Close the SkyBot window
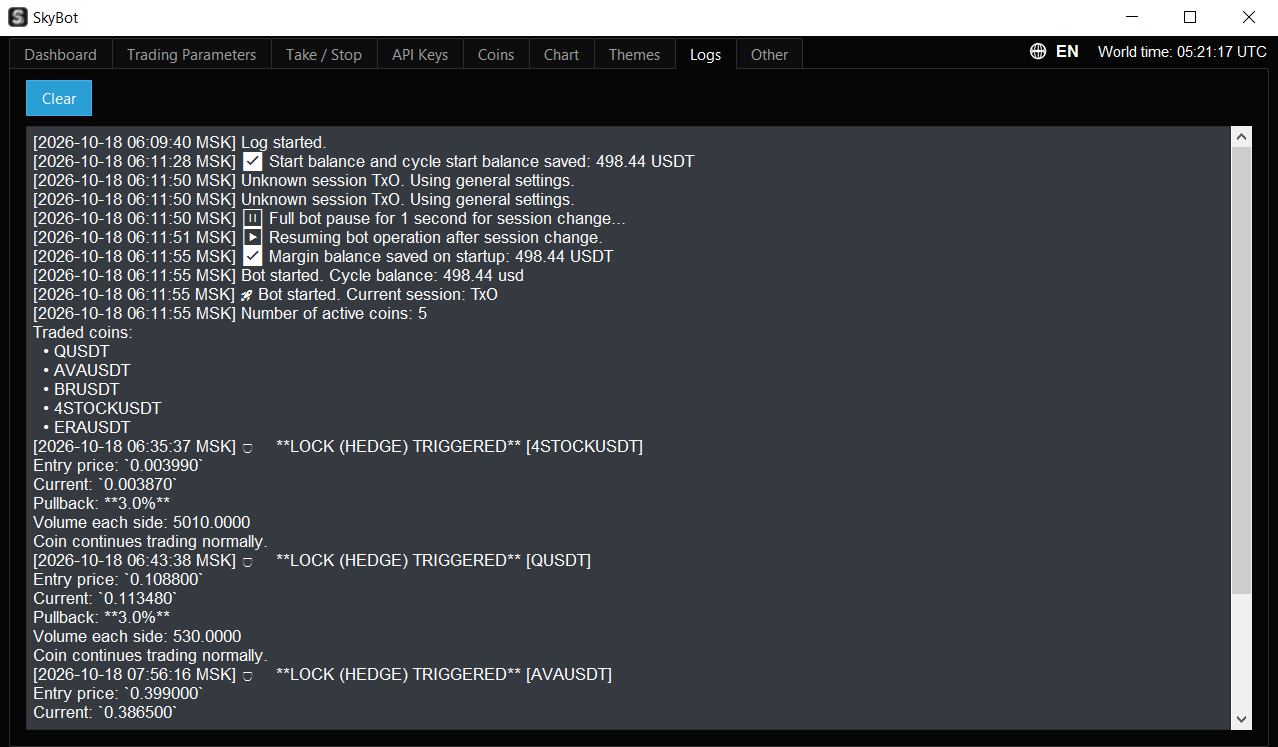 [x=1248, y=17]
